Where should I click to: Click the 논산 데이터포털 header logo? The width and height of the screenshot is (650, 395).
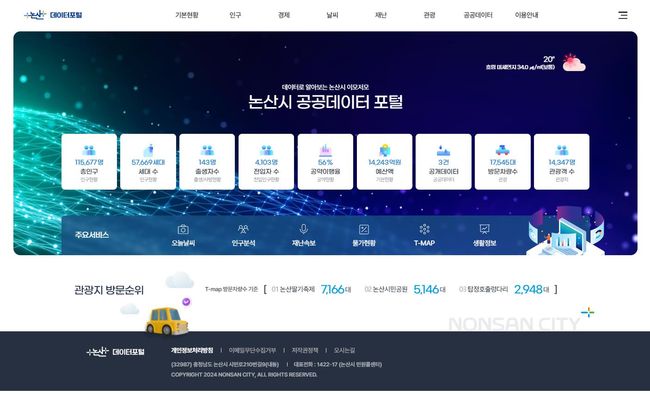click(53, 15)
